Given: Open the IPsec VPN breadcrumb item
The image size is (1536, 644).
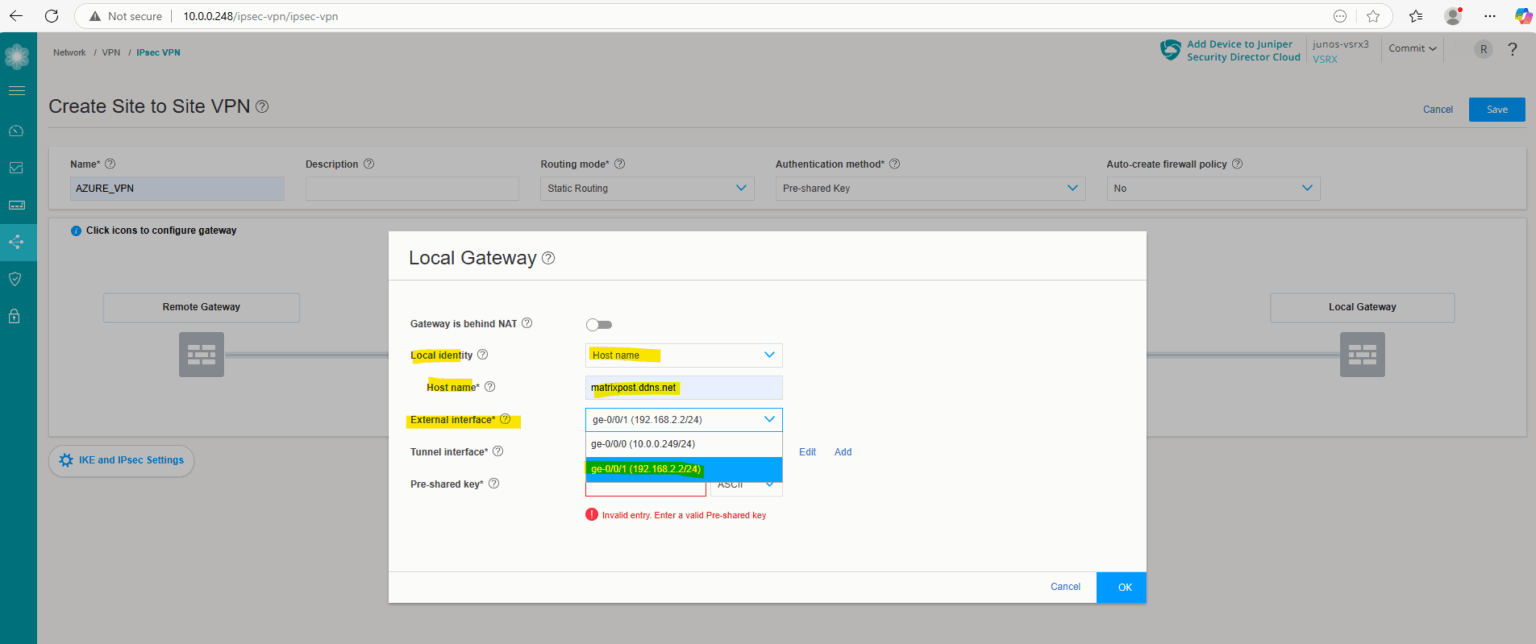Looking at the screenshot, I should (158, 52).
